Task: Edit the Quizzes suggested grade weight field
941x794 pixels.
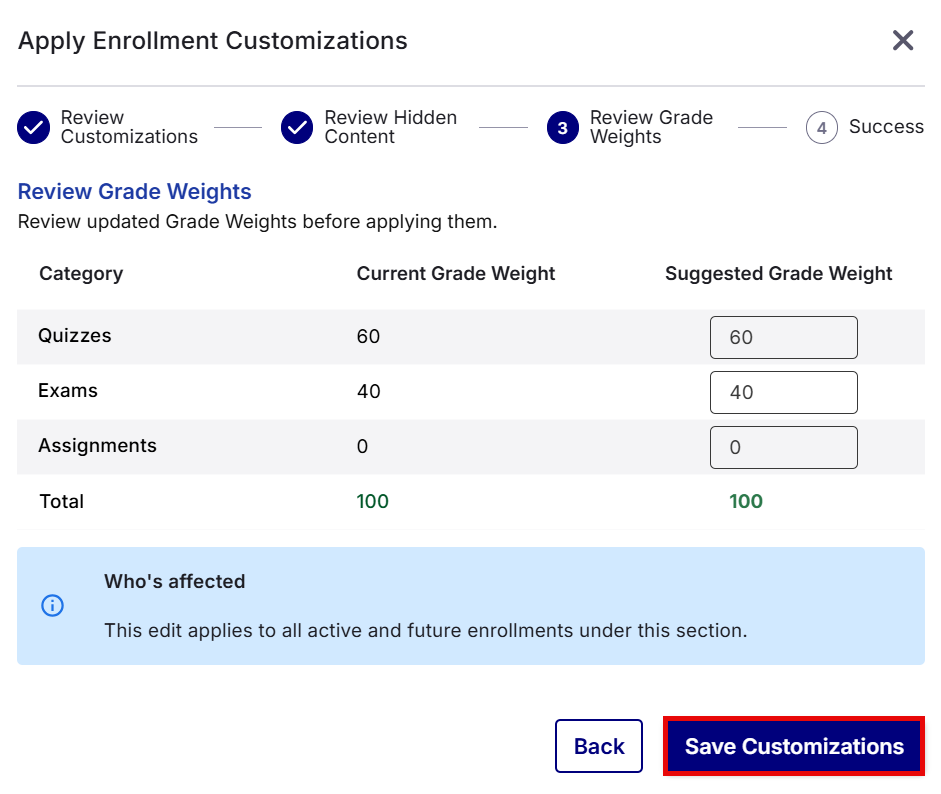Action: pos(783,337)
